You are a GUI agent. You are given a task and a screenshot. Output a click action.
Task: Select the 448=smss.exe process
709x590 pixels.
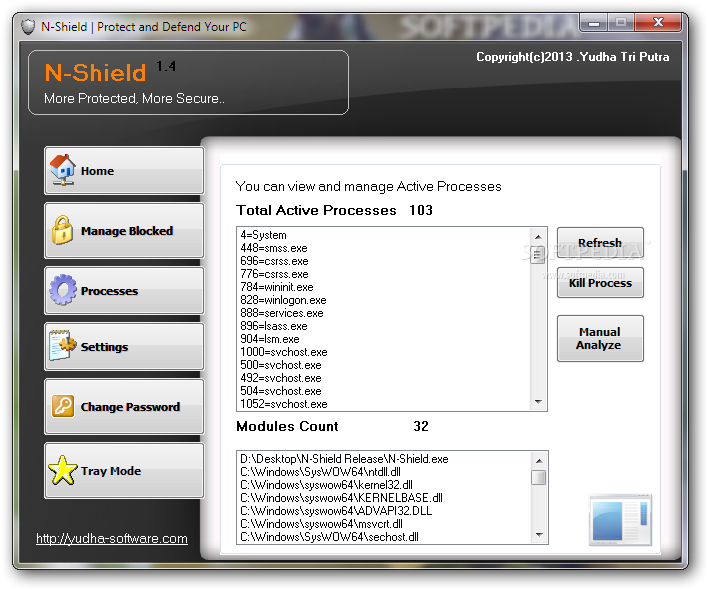click(x=384, y=248)
